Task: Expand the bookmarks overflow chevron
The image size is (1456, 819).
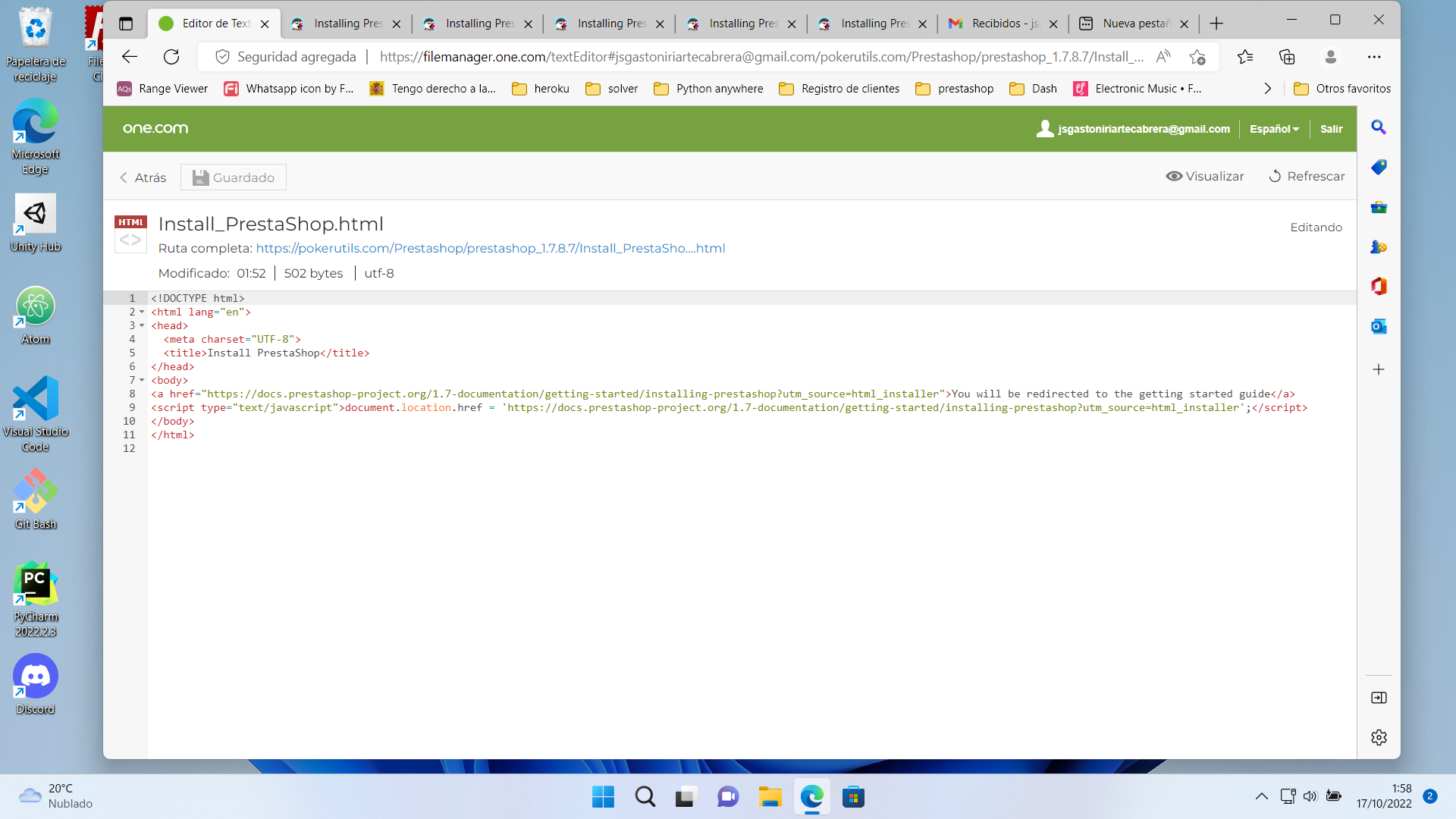Action: tap(1267, 89)
